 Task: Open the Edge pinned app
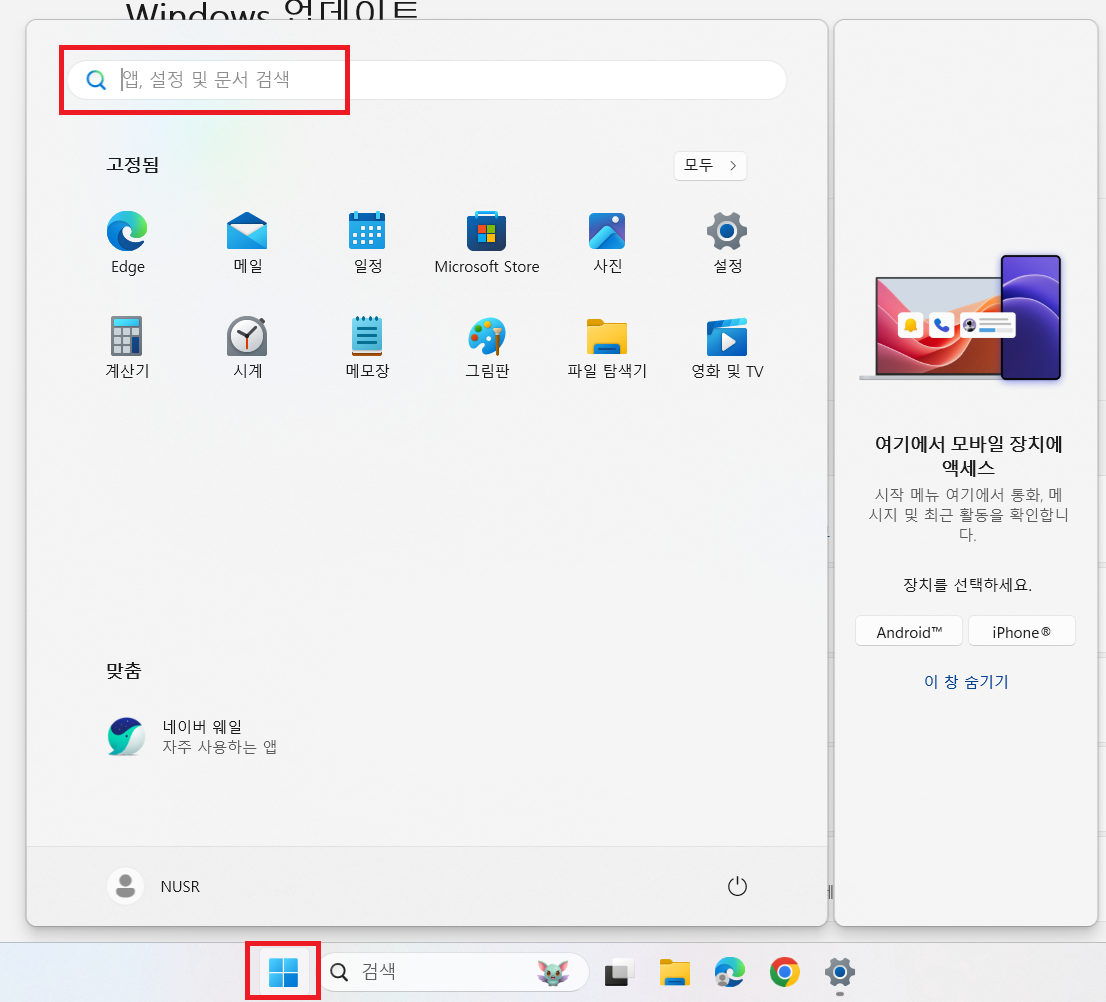click(x=127, y=242)
